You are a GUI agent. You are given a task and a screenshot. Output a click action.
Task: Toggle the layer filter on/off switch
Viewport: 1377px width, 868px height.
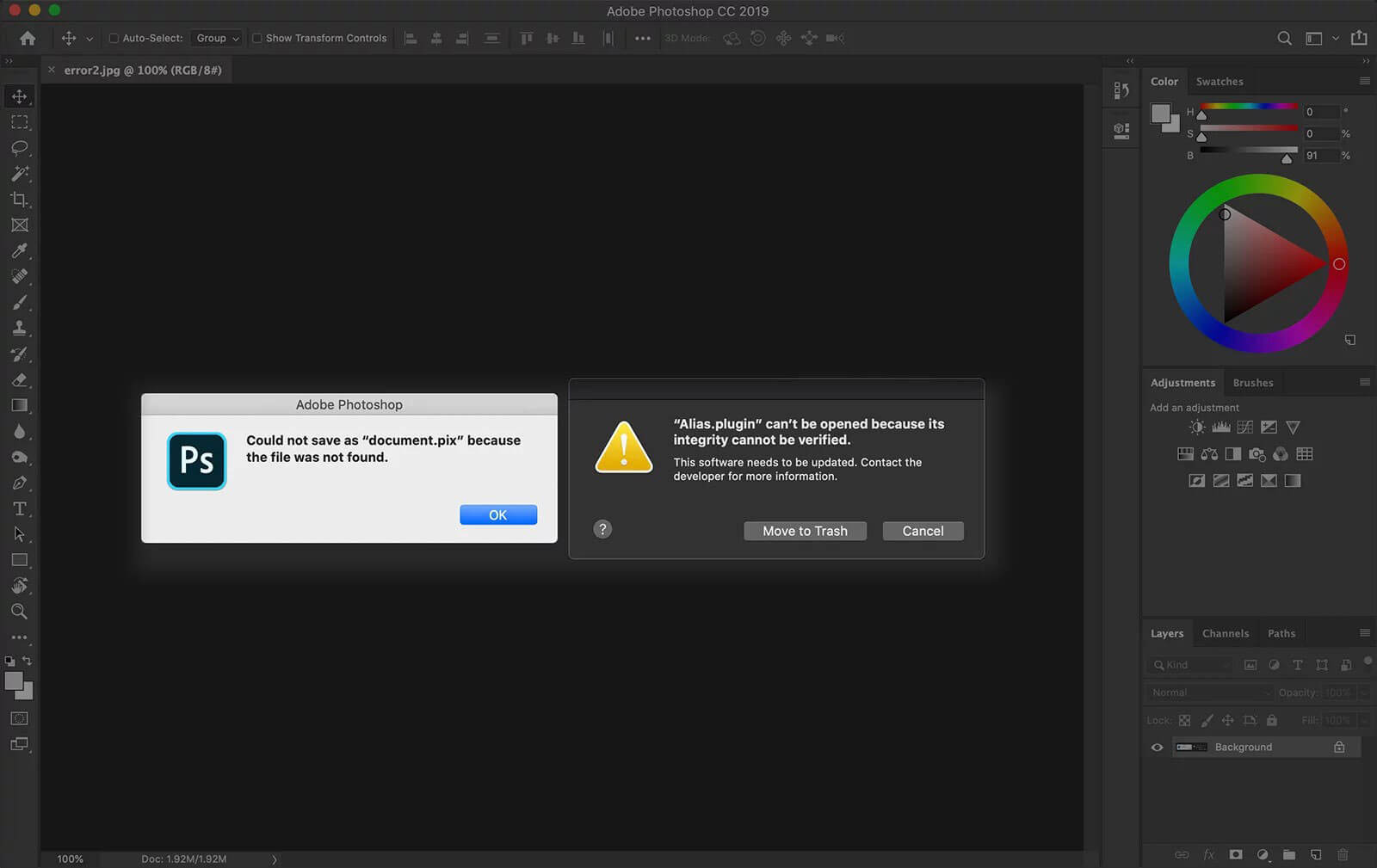[1368, 661]
